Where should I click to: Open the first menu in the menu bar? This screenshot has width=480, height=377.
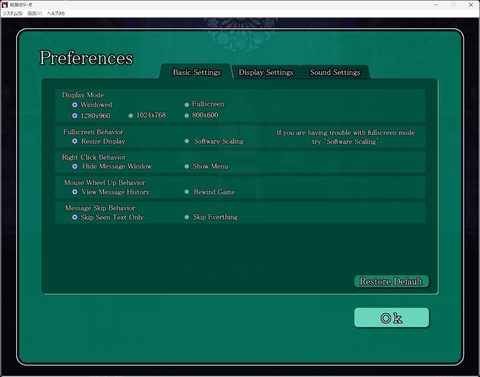(13, 13)
